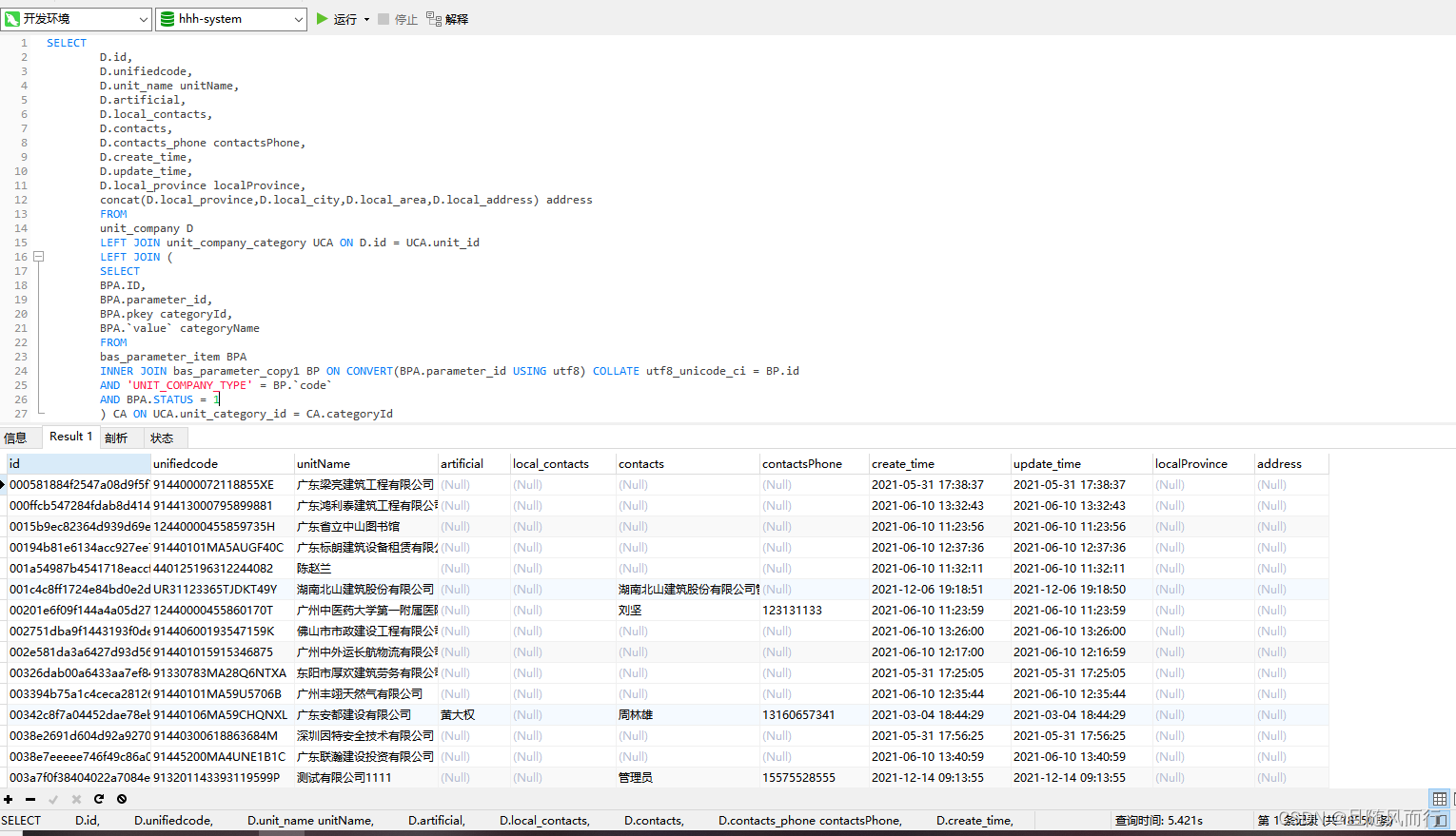Screen dimensions: 1456x836
Task: Click the delete record minus icon
Action: (30, 799)
